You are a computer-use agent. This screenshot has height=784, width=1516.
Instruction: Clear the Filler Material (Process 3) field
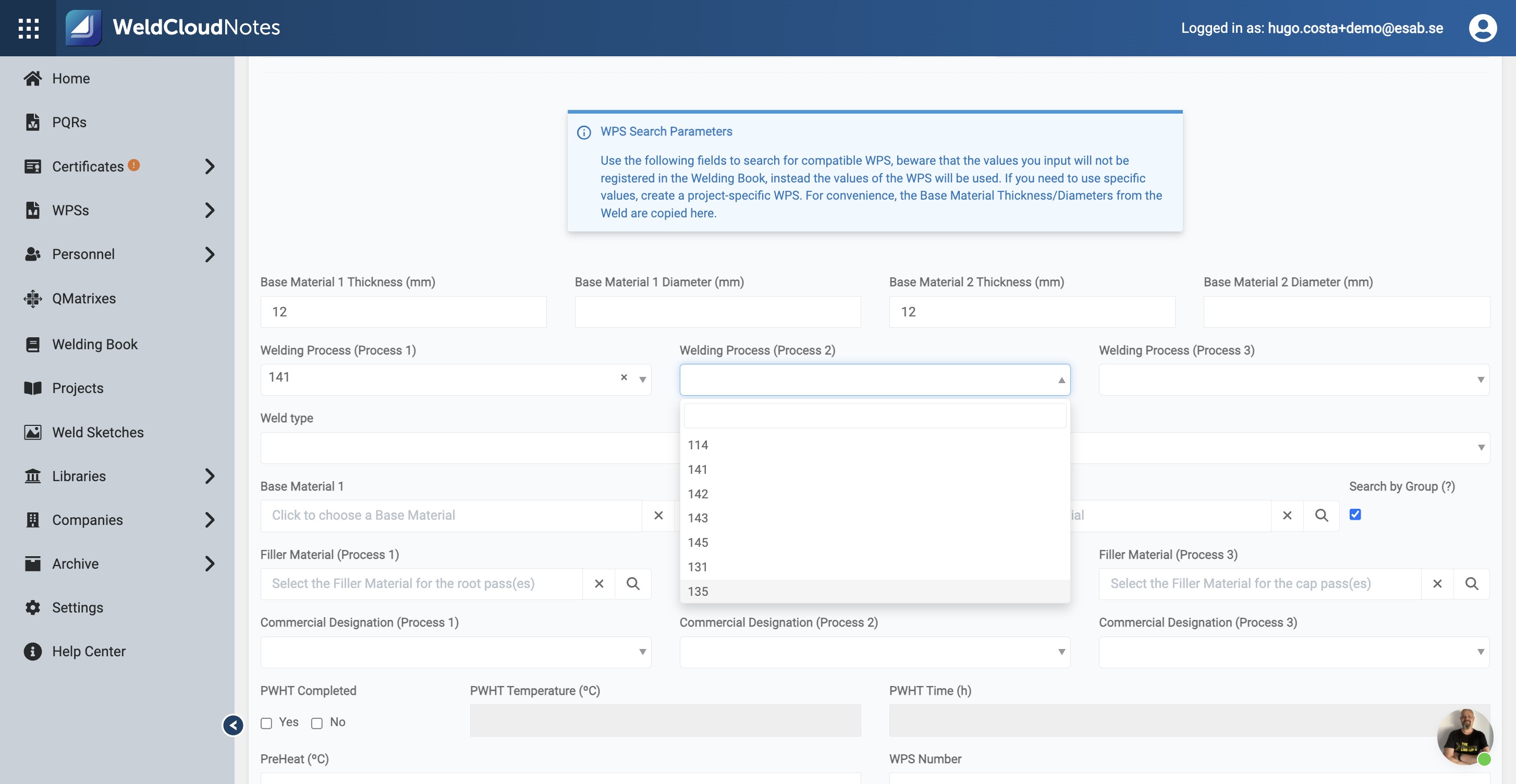point(1437,584)
